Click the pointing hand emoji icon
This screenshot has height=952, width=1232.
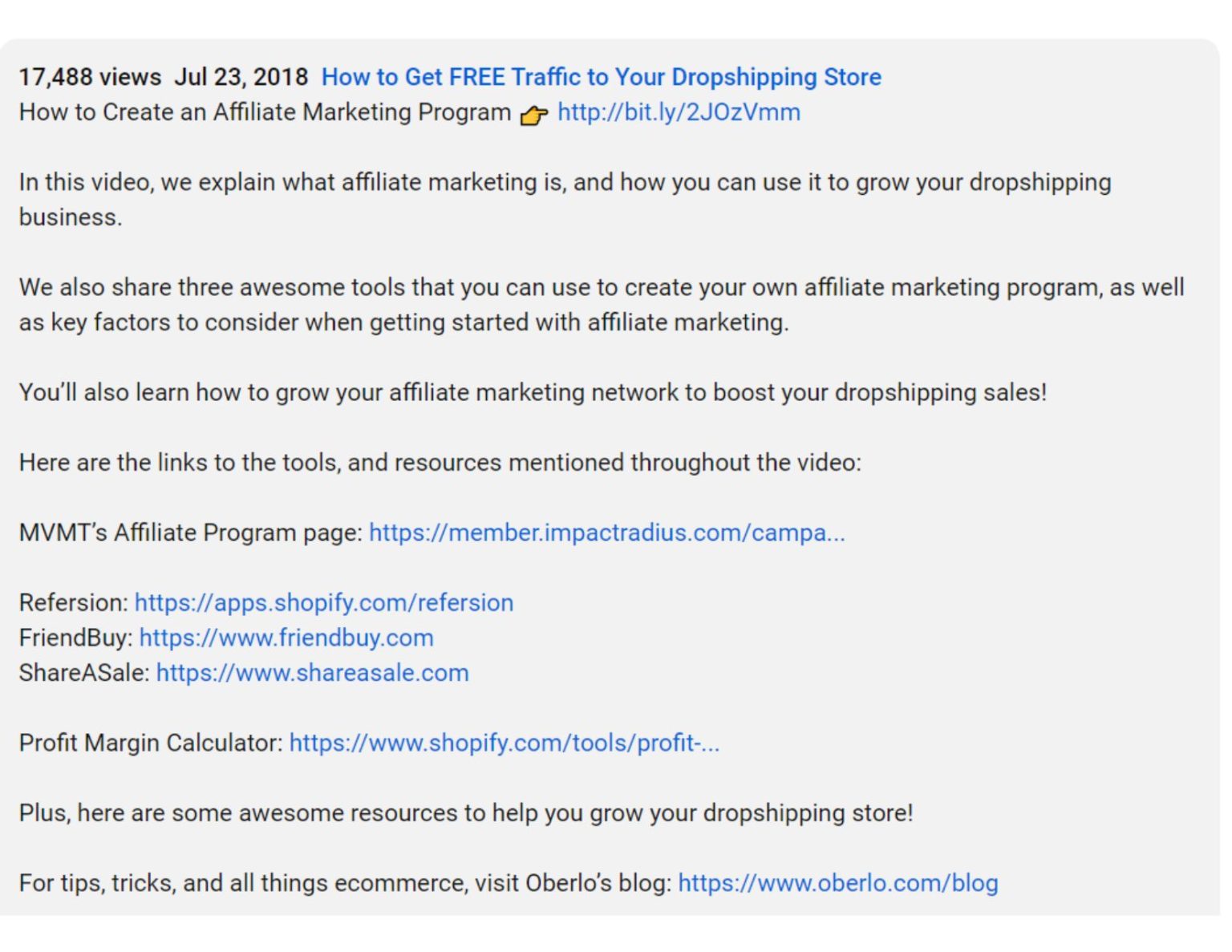coord(533,115)
